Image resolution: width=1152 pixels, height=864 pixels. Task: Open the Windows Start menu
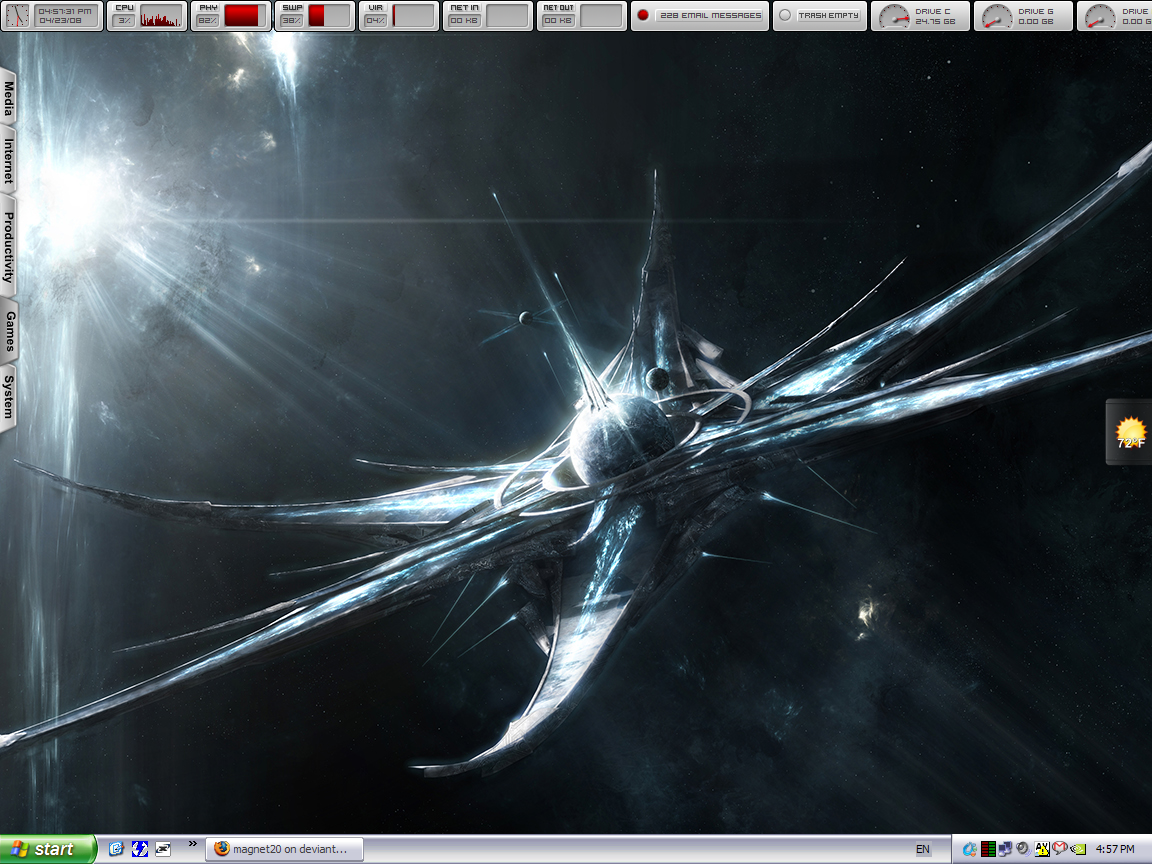tap(48, 849)
